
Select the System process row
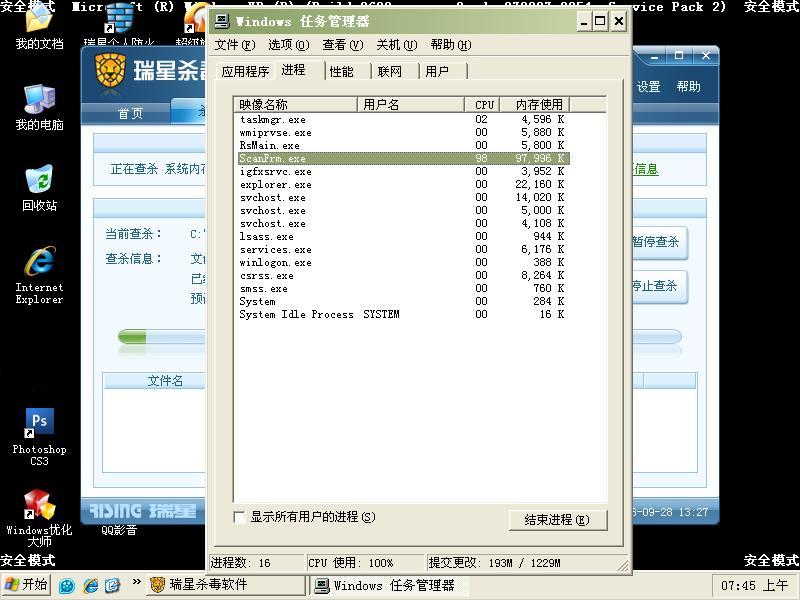[x=403, y=302]
